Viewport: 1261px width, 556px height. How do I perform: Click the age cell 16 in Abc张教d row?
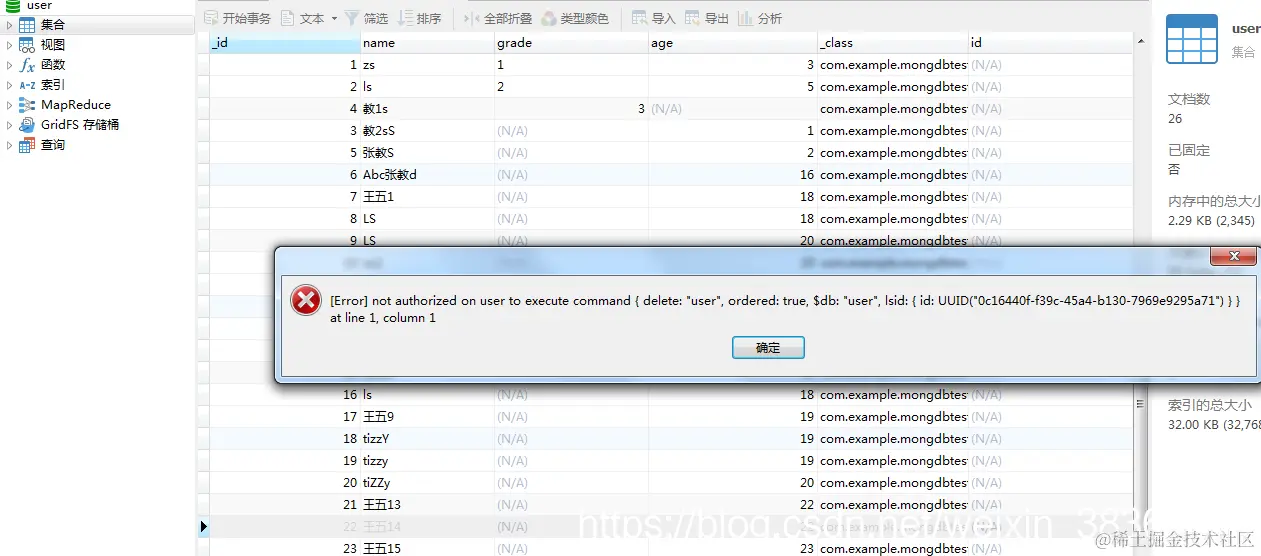coord(732,175)
